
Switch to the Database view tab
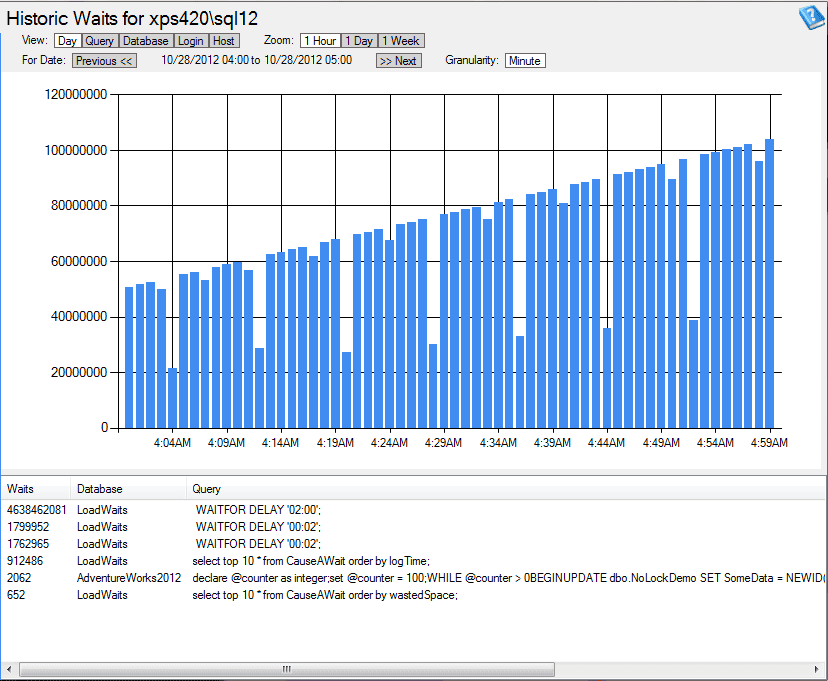click(x=146, y=41)
